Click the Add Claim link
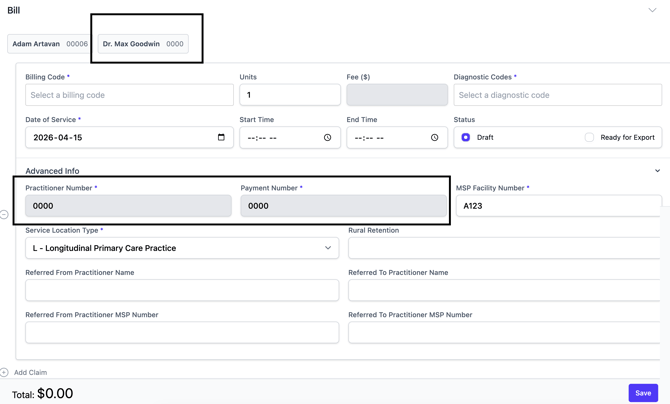Viewport: 670px width, 404px height. coord(30,372)
